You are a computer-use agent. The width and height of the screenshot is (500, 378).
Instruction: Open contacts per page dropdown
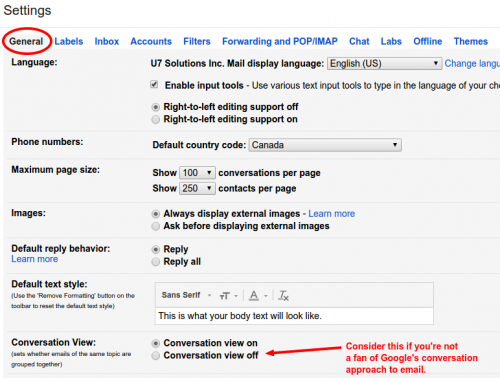click(x=197, y=188)
